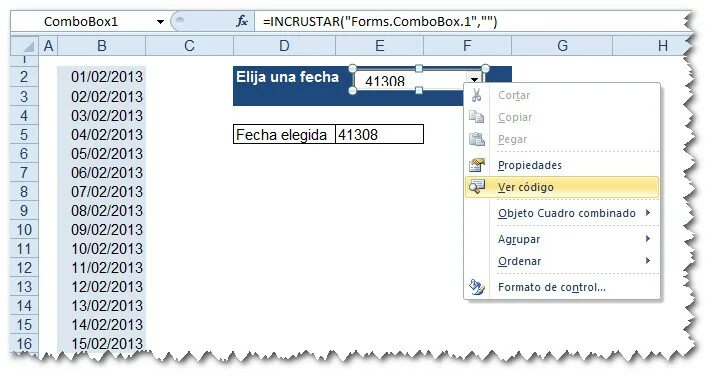Select column B header
Image resolution: width=712 pixels, height=378 pixels.
(x=102, y=45)
